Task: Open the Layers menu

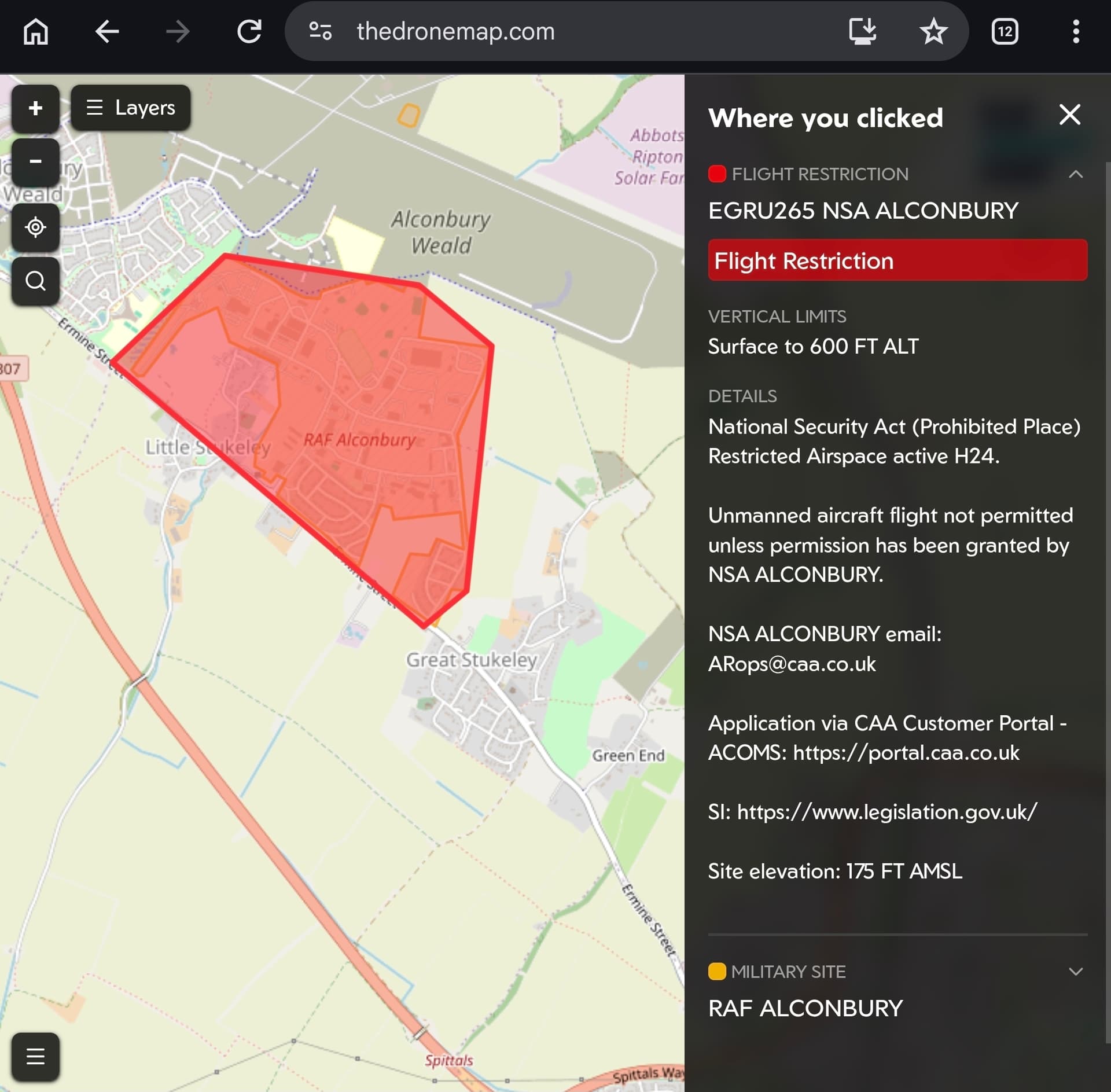Action: [x=131, y=108]
